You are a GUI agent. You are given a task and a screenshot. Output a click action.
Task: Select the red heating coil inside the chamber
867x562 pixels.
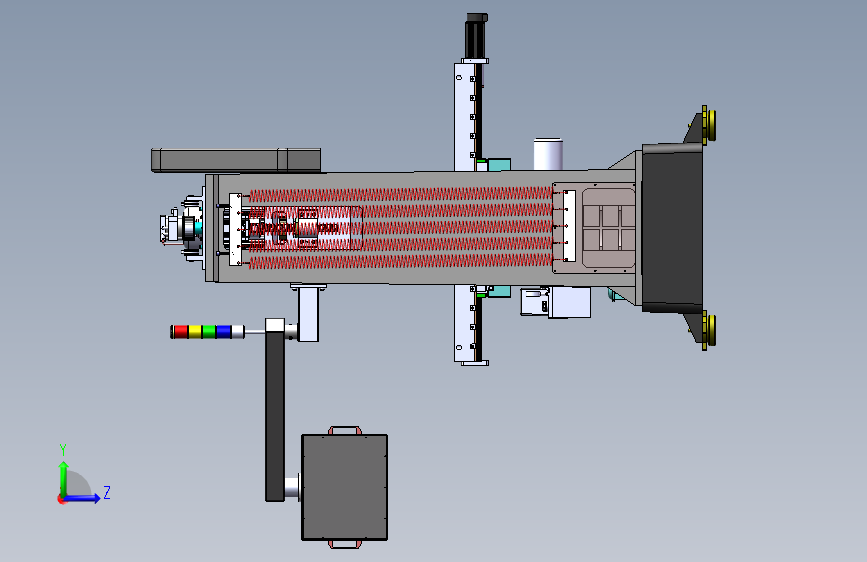click(x=401, y=227)
